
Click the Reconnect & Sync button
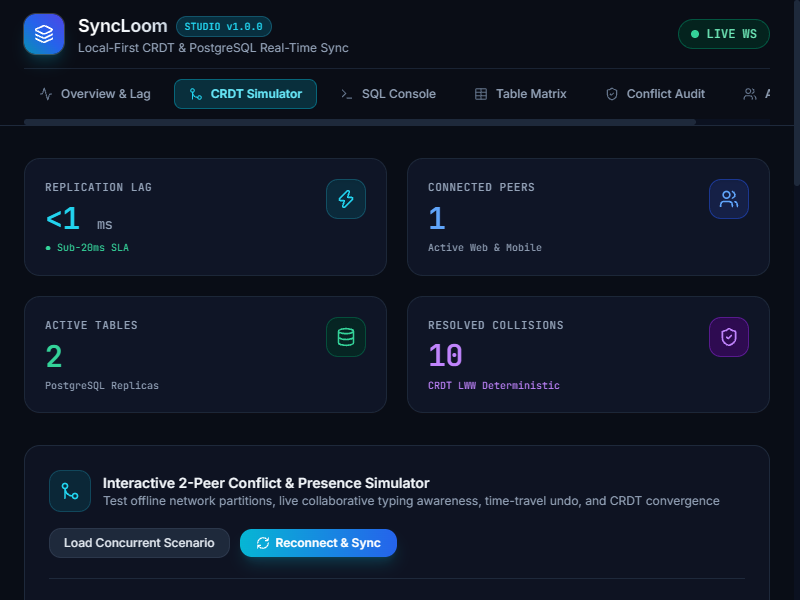pos(318,543)
